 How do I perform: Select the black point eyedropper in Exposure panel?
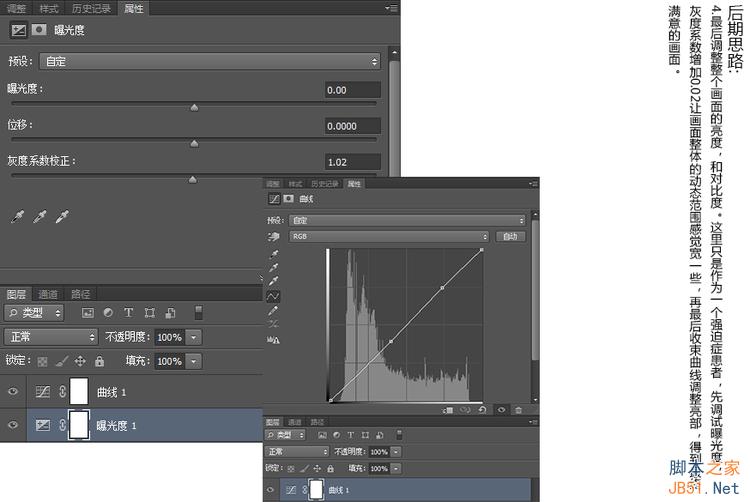pos(17,217)
